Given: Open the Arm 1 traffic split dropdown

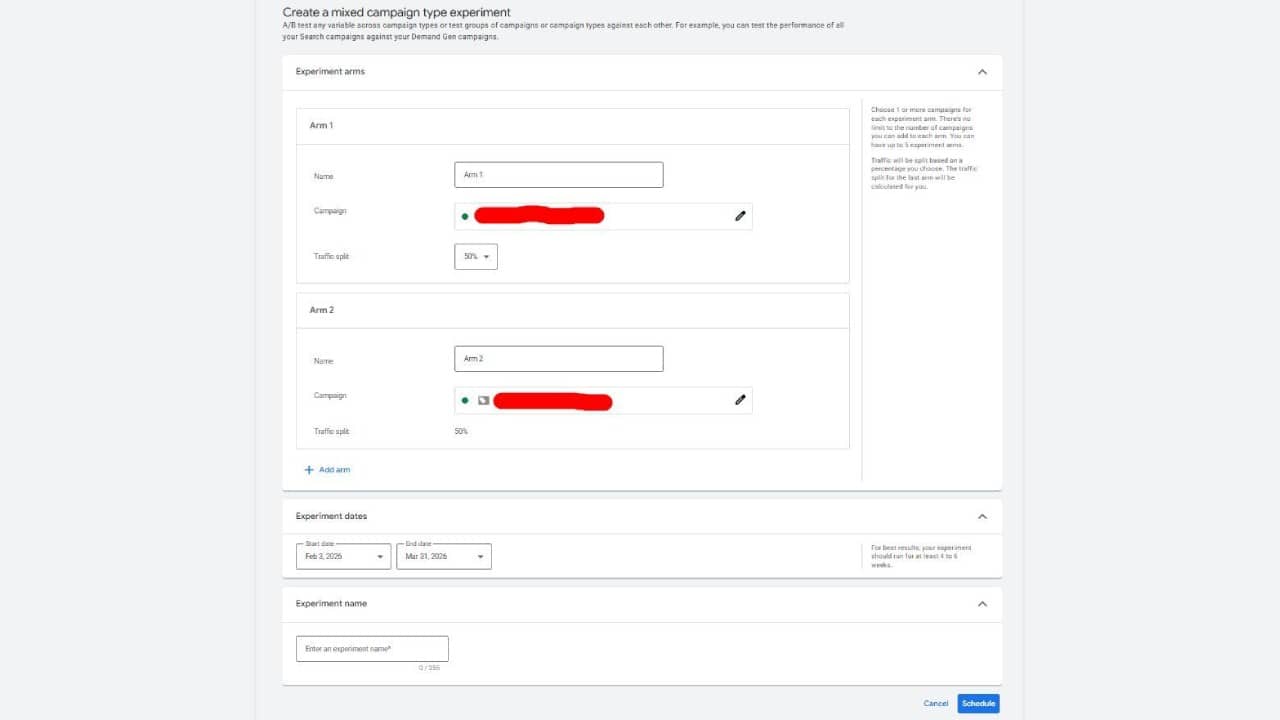Looking at the screenshot, I should point(476,257).
